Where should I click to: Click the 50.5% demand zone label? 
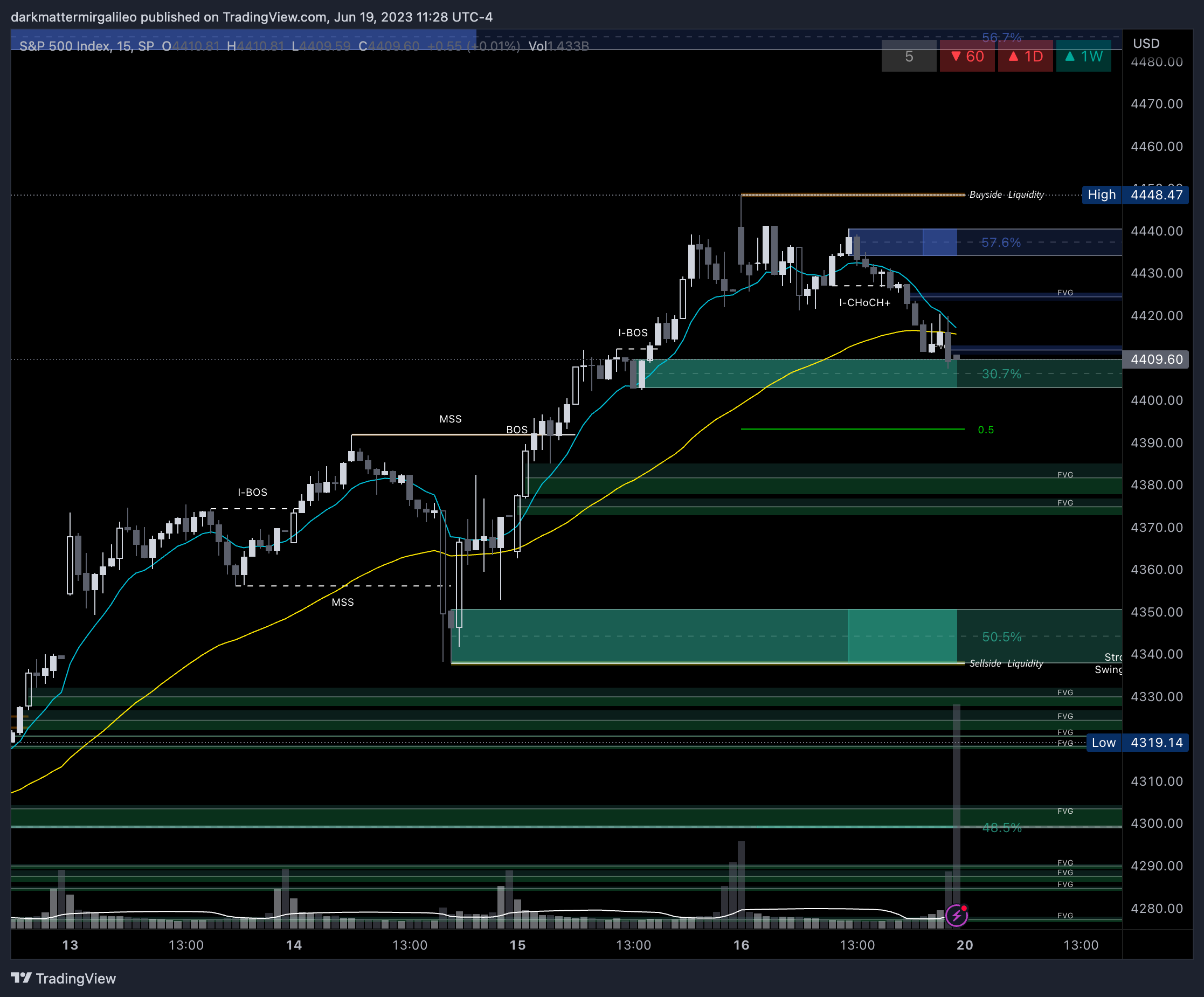pos(1001,637)
